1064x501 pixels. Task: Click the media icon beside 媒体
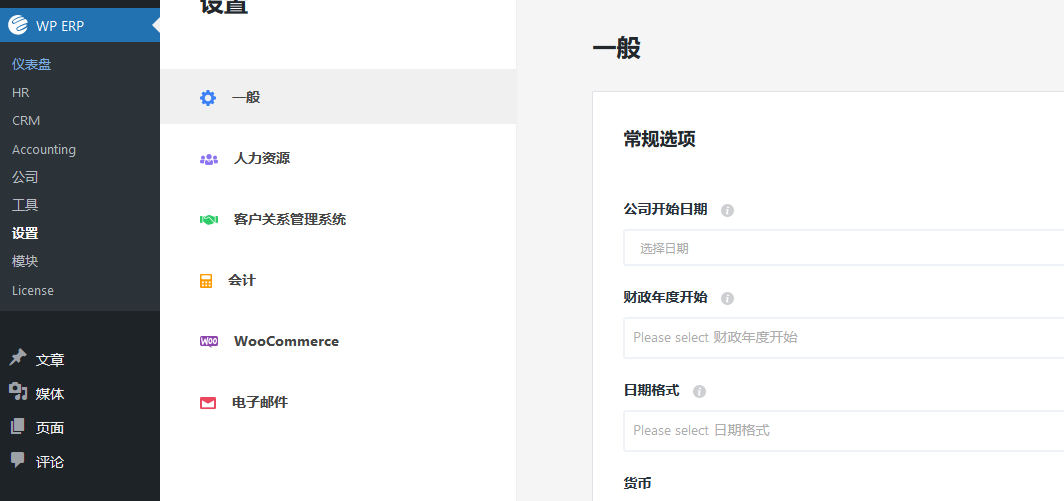pyautogui.click(x=18, y=392)
